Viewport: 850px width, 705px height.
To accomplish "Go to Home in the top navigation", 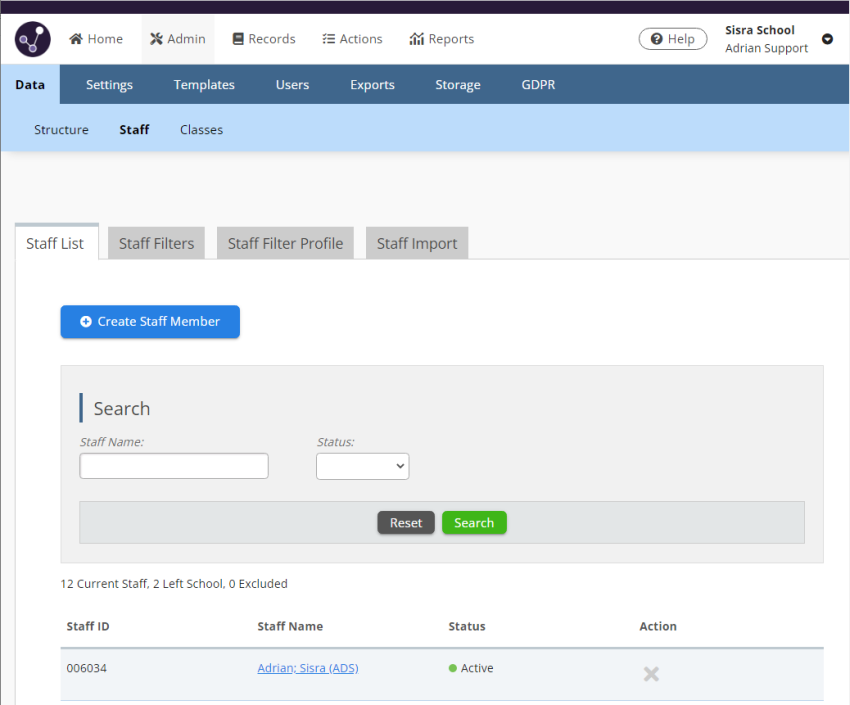I will tap(96, 39).
